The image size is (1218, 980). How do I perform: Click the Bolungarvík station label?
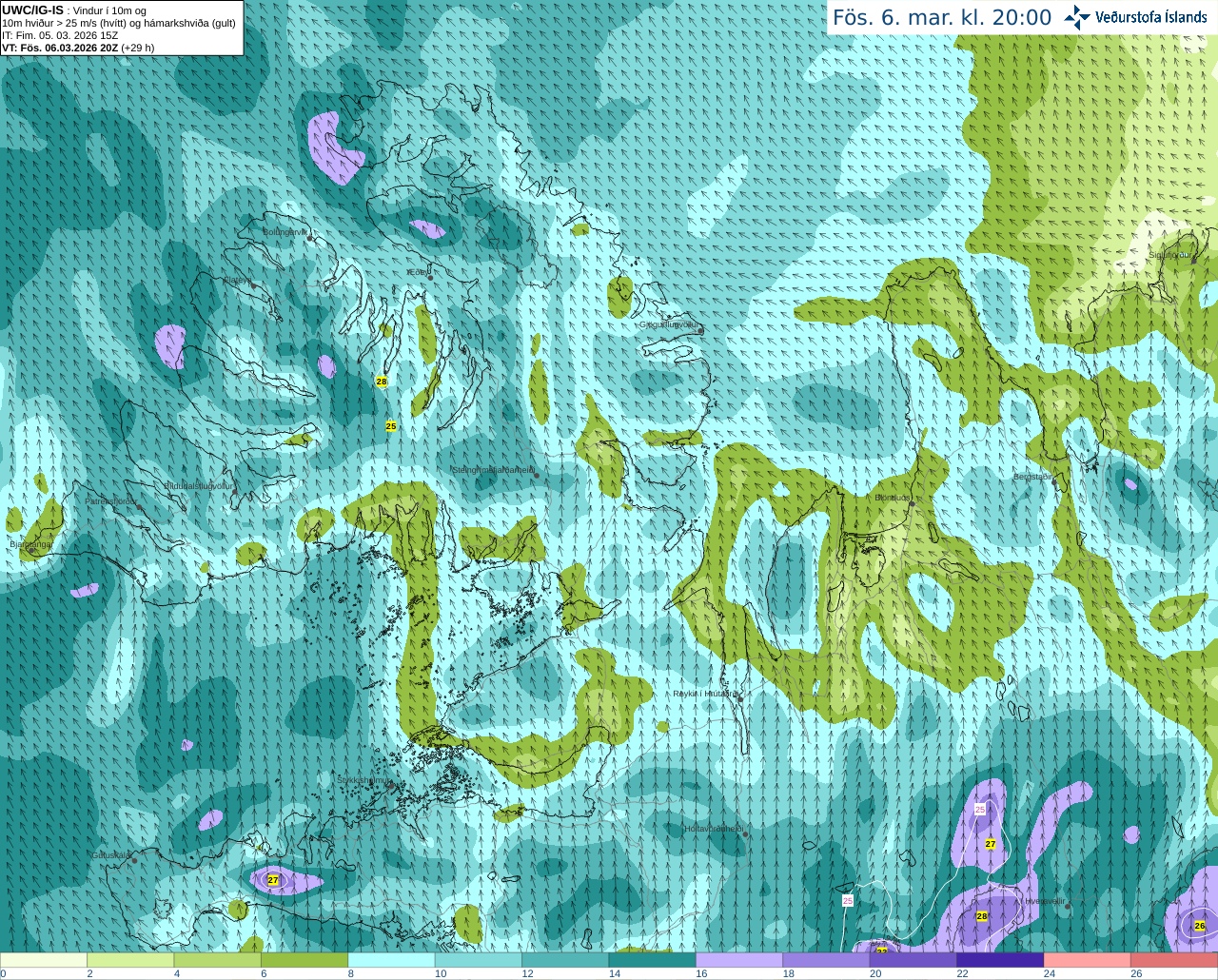pos(284,231)
